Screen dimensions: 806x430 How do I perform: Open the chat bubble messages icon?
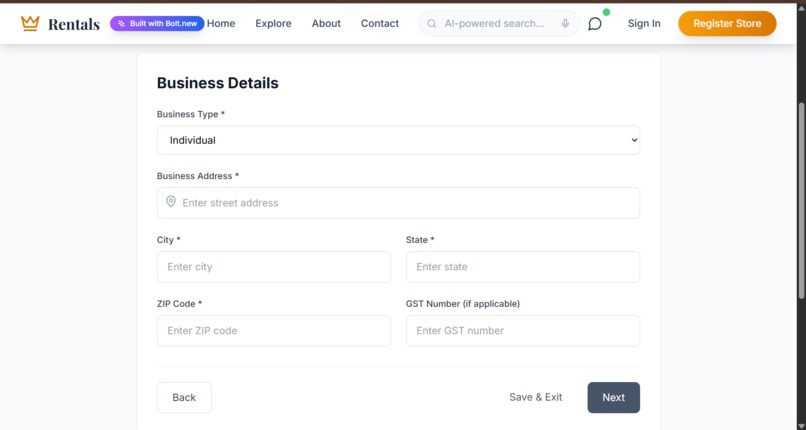[x=595, y=24]
